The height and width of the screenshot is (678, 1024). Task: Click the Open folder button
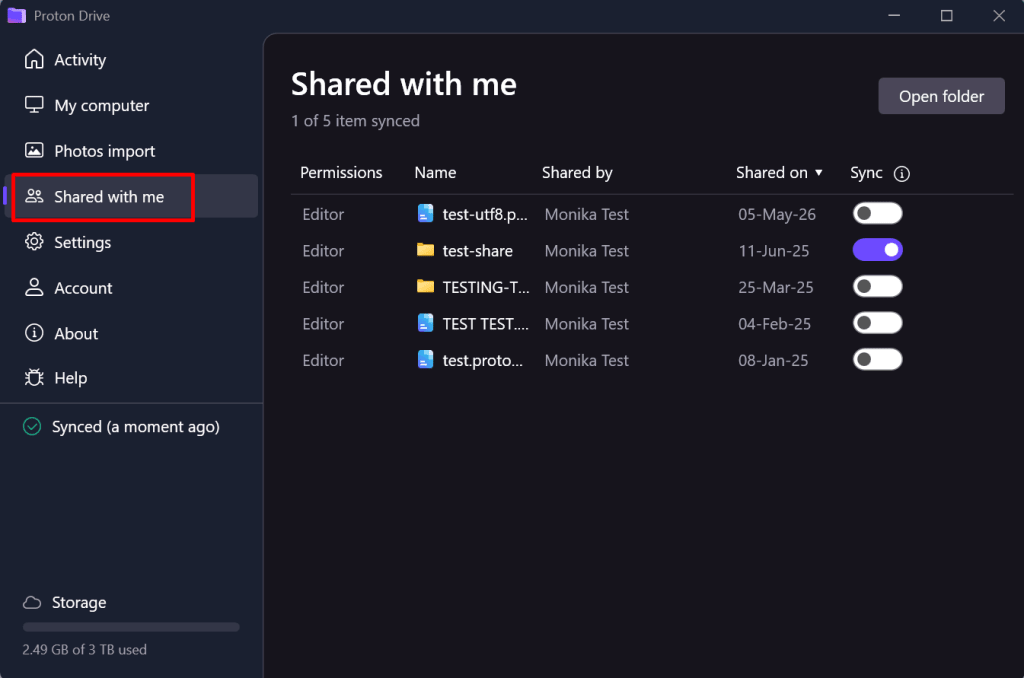[x=941, y=96]
